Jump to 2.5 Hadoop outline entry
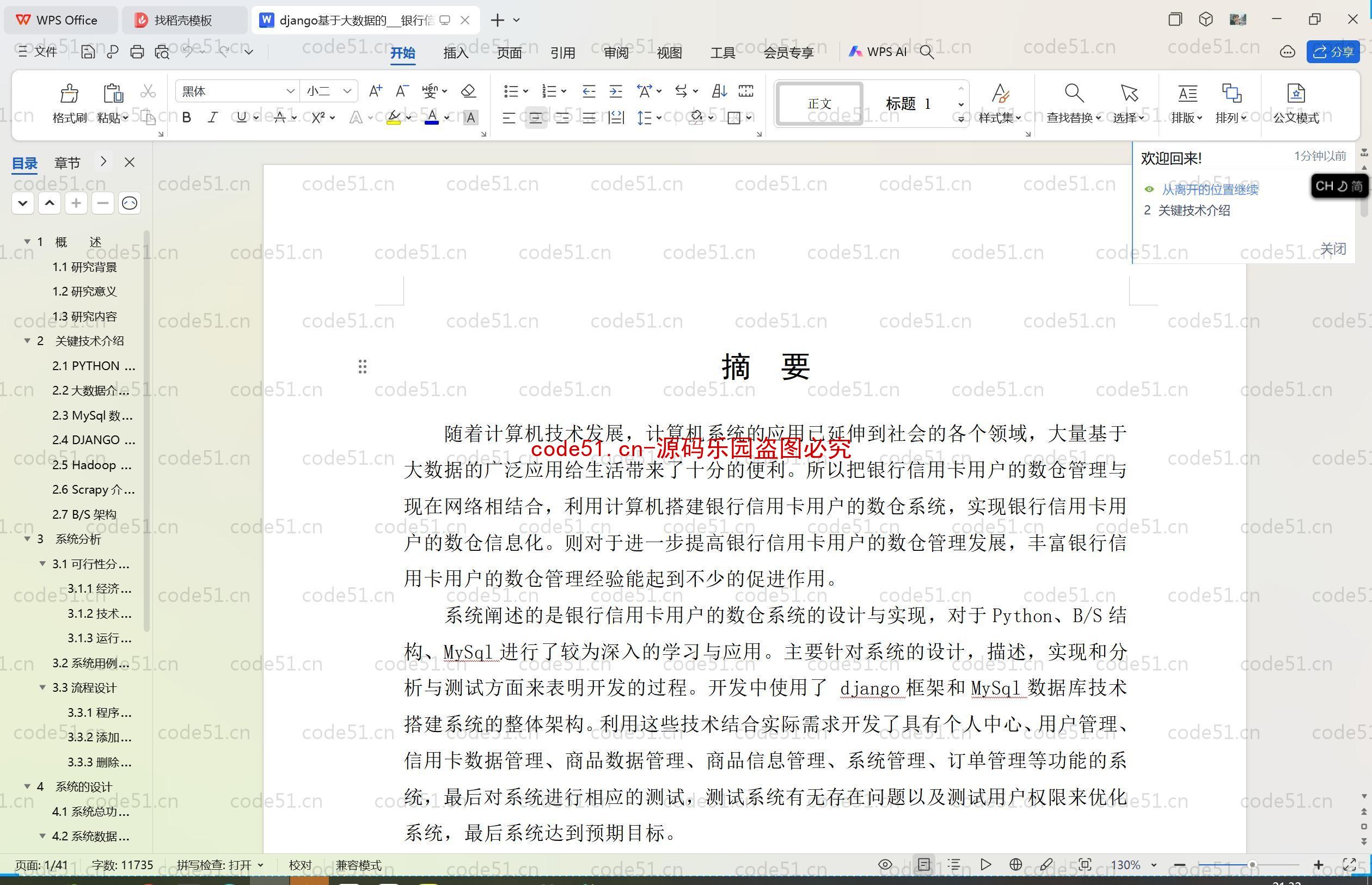1372x885 pixels. coord(93,465)
